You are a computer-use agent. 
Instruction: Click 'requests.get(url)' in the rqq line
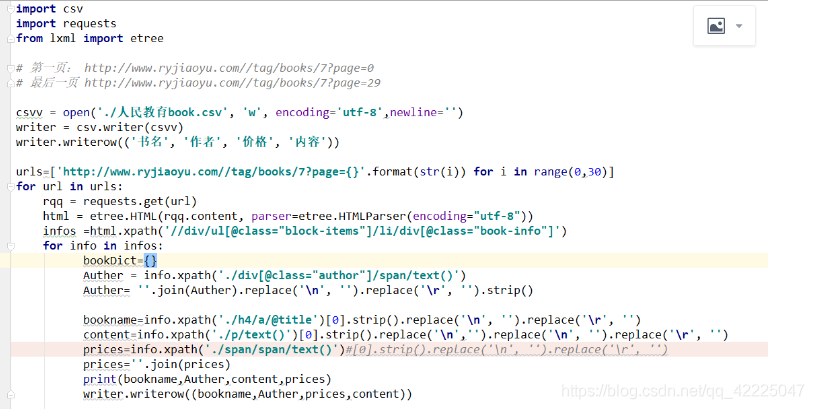[x=140, y=201]
